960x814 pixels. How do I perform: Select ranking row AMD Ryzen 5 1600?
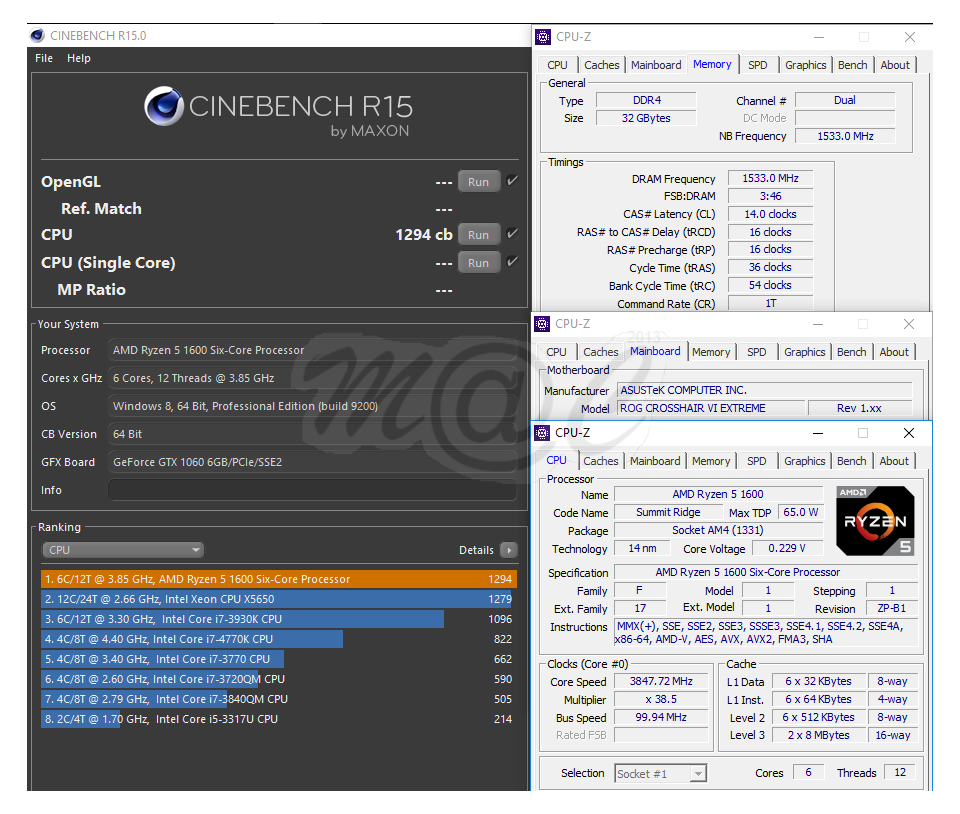pyautogui.click(x=279, y=579)
